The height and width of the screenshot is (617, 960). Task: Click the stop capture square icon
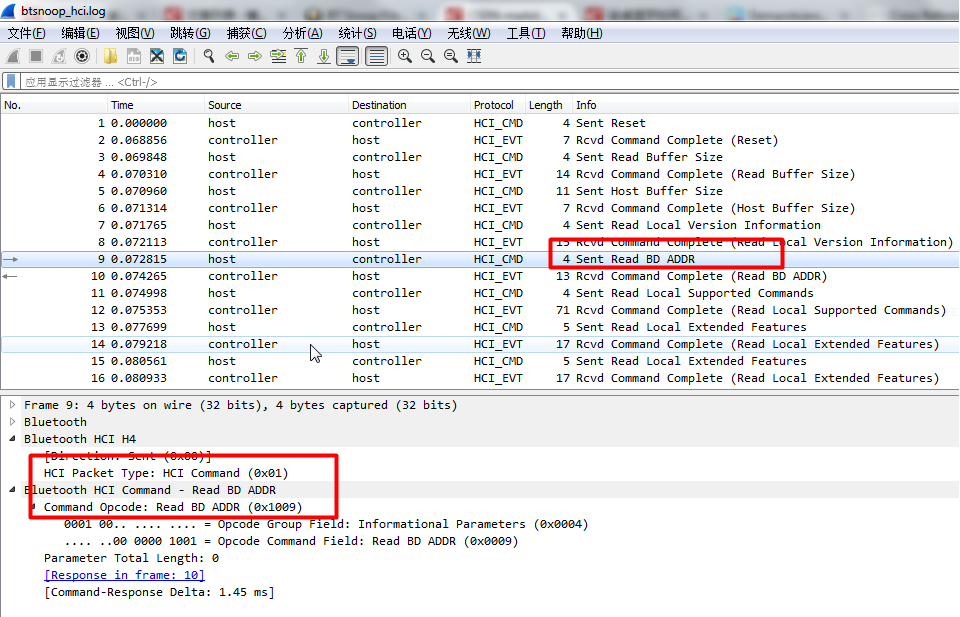pyautogui.click(x=36, y=56)
